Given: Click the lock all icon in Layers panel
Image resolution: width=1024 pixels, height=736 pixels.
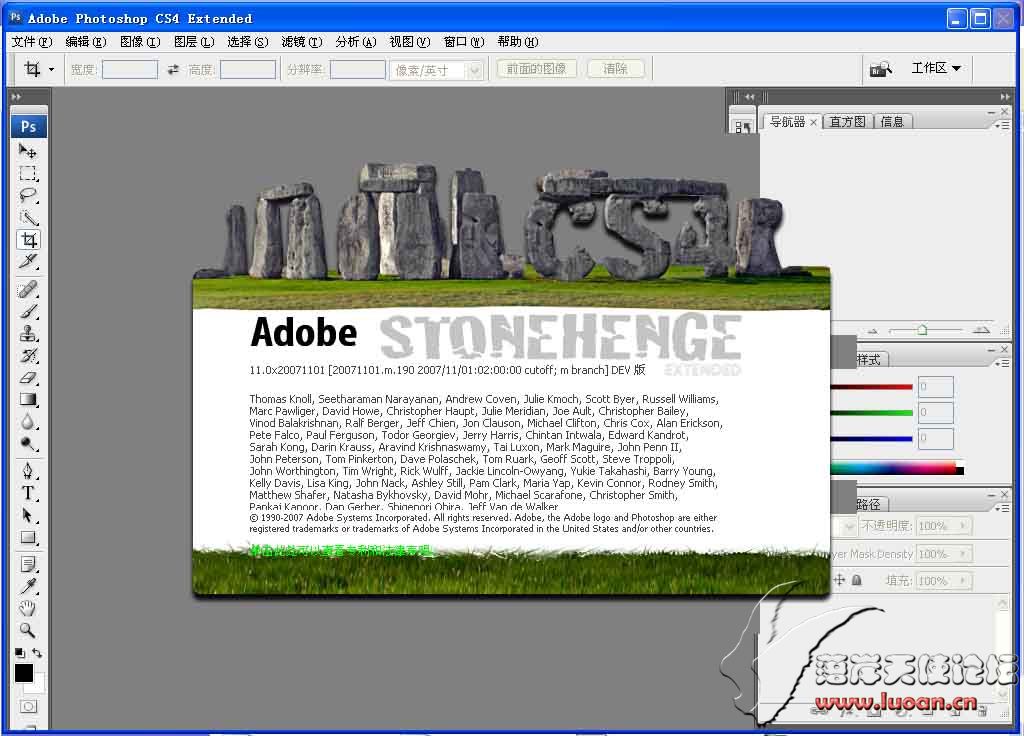Looking at the screenshot, I should 857,580.
